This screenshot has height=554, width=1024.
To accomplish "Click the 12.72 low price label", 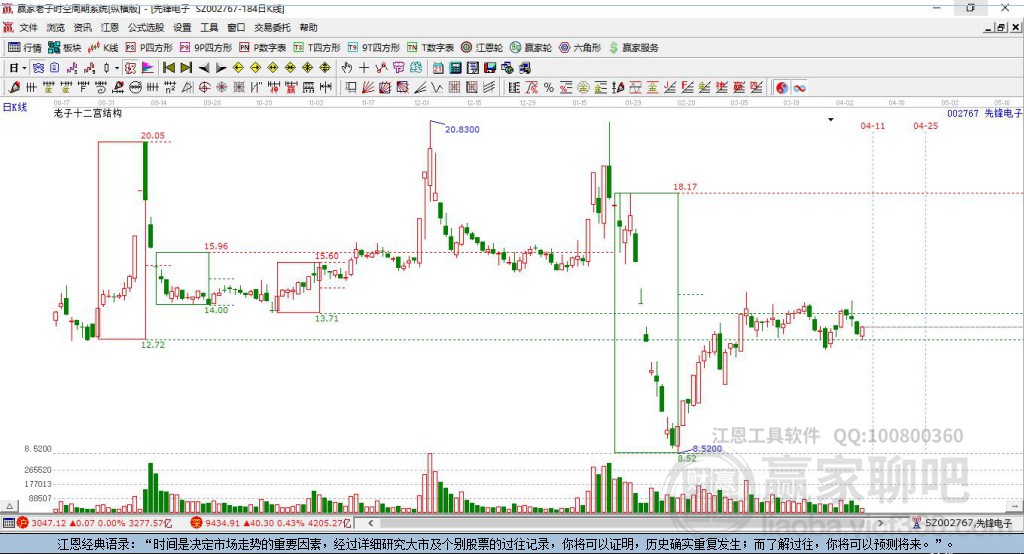I will tap(153, 345).
